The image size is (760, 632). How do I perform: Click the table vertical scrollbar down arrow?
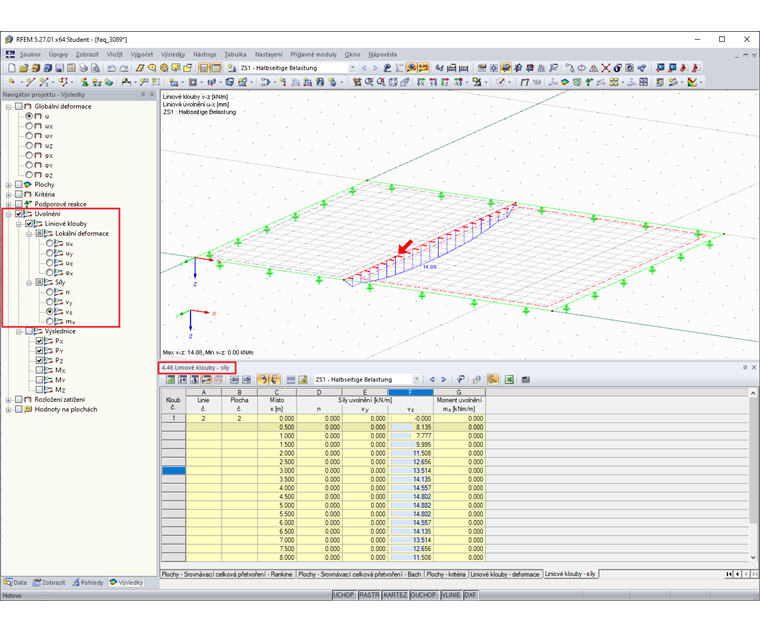click(x=753, y=557)
